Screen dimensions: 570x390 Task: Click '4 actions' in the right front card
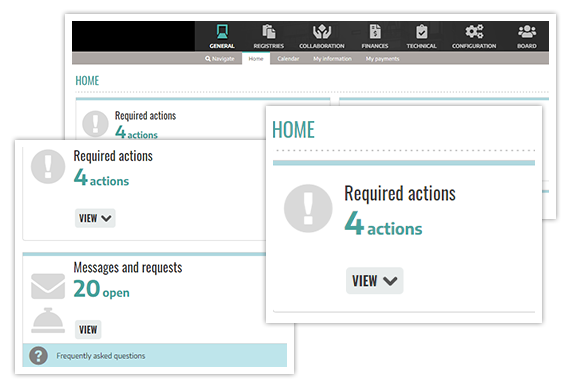pos(383,223)
